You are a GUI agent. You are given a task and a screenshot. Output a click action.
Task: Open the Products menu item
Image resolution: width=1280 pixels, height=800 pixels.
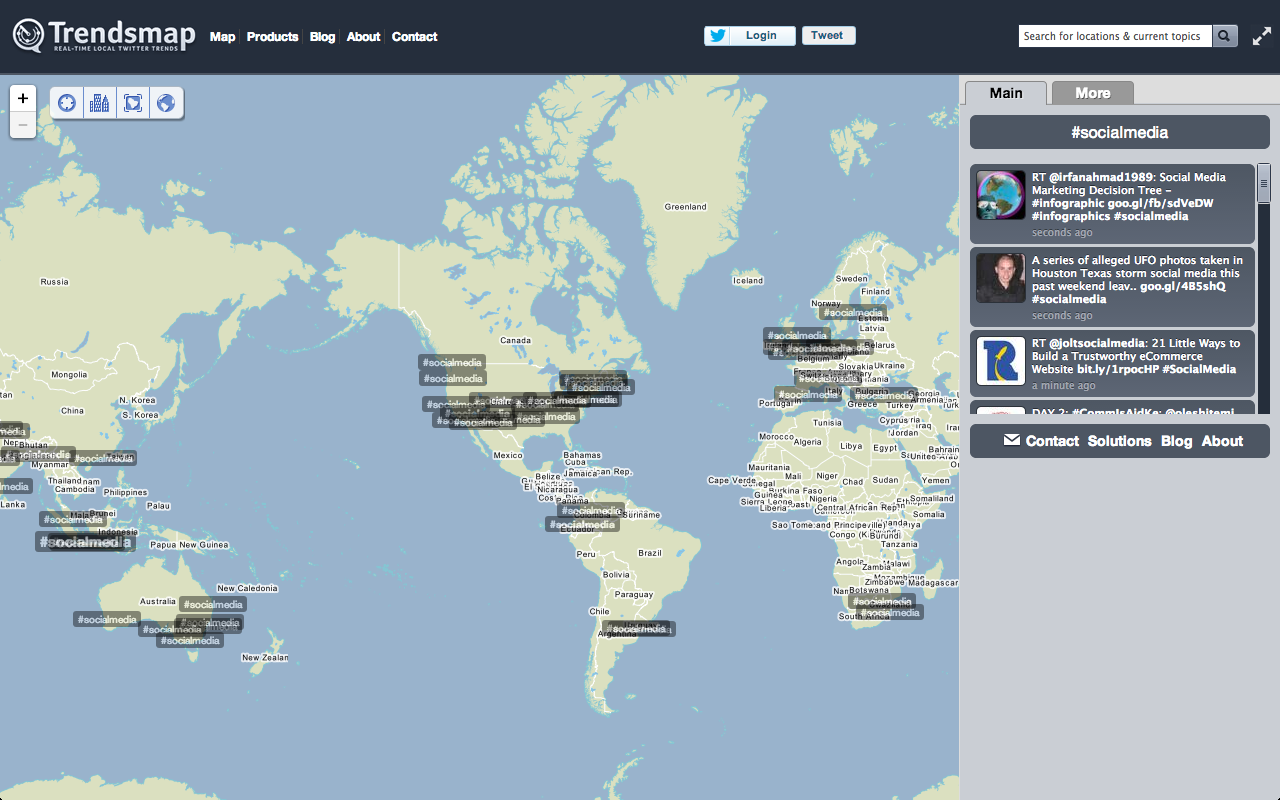(x=272, y=37)
